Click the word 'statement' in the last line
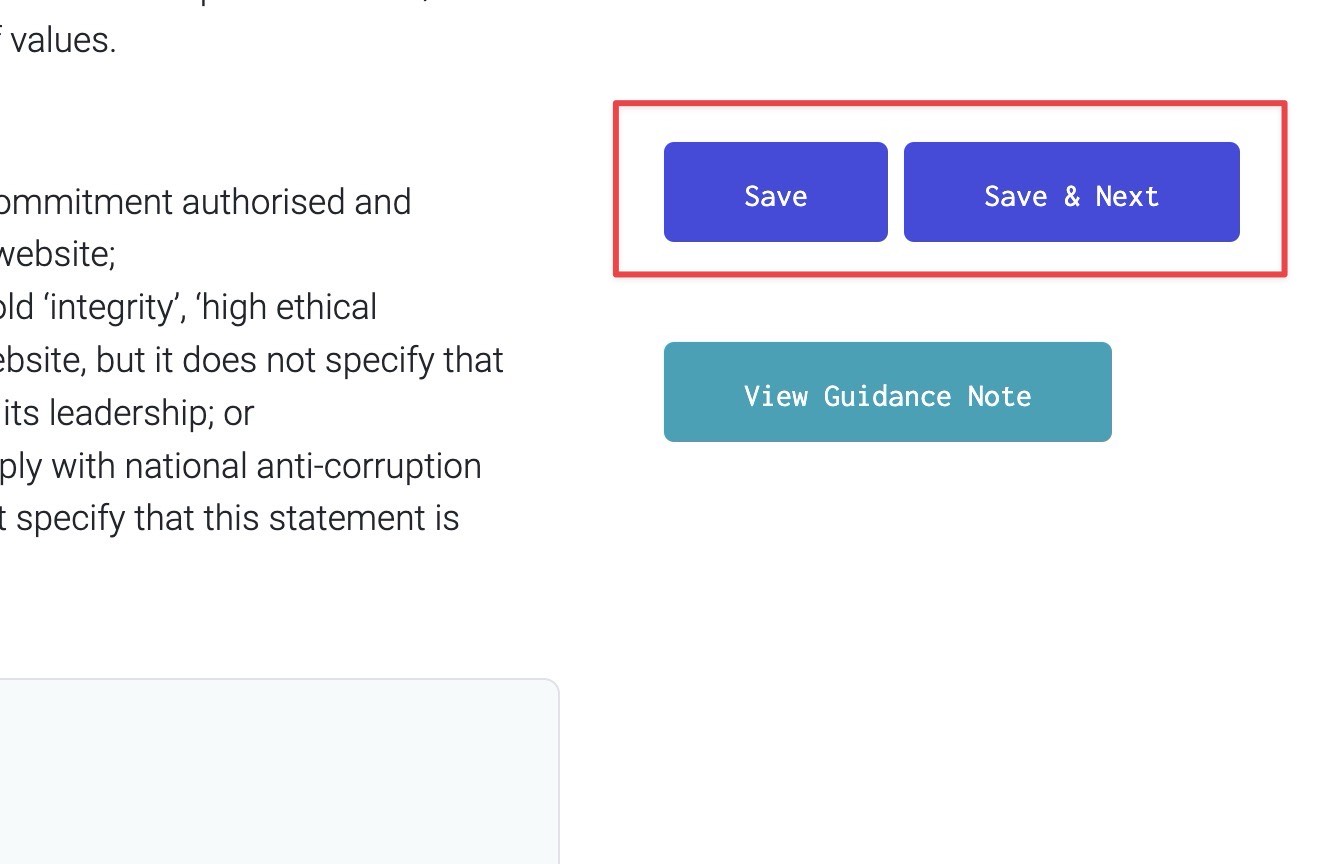The height and width of the screenshot is (864, 1344). [360, 518]
